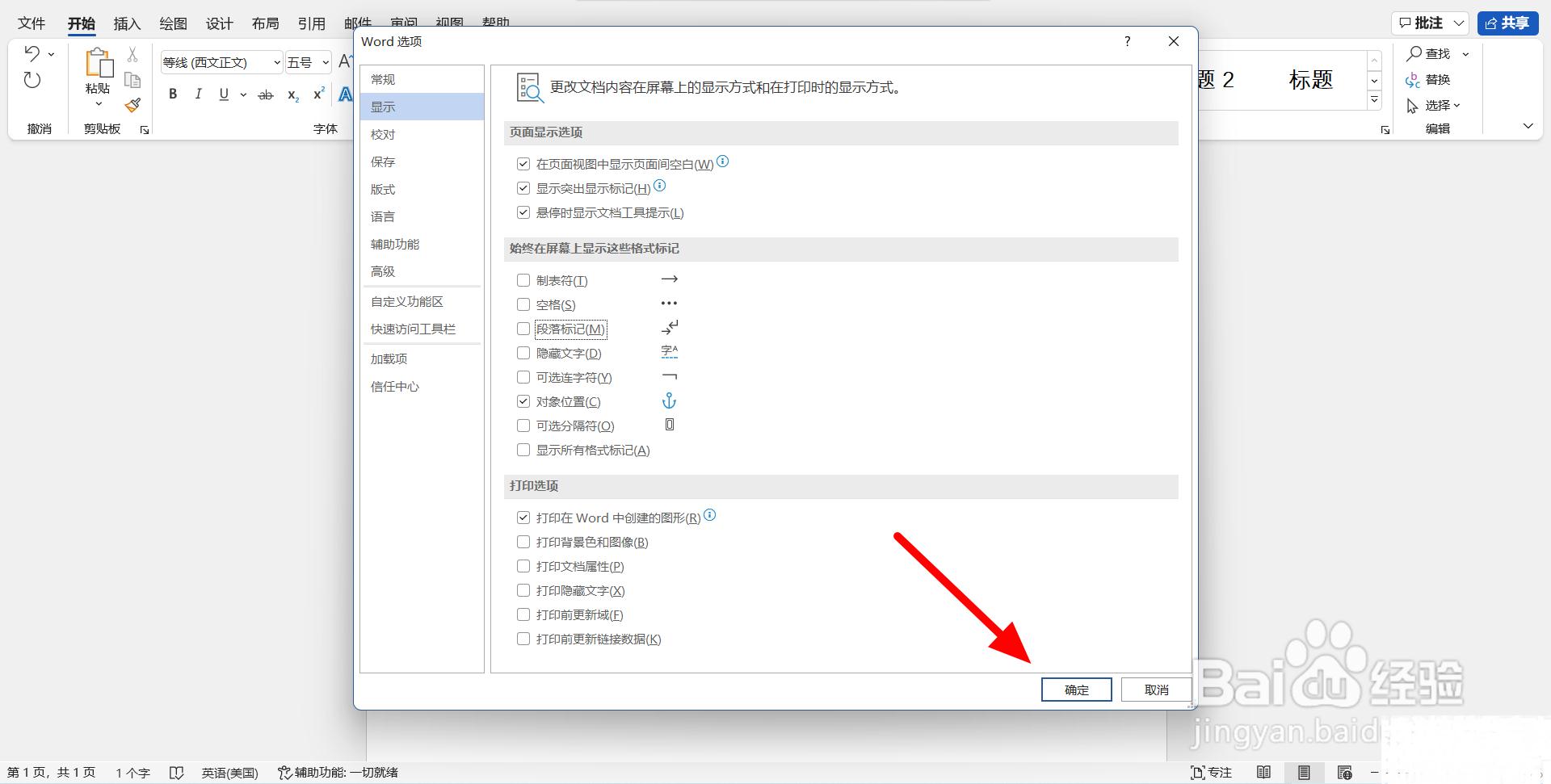The height and width of the screenshot is (784, 1551).
Task: Select 校对 in Word Options sidebar
Action: point(384,134)
